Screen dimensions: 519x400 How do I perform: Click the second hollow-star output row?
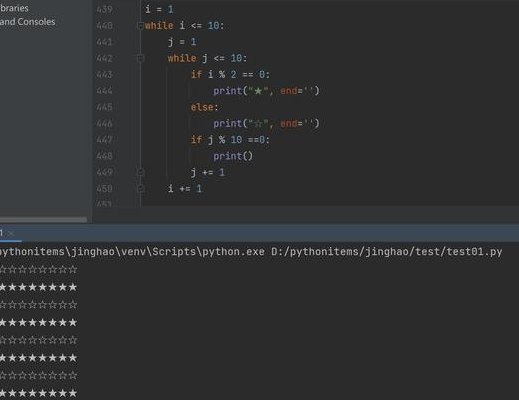[38, 305]
